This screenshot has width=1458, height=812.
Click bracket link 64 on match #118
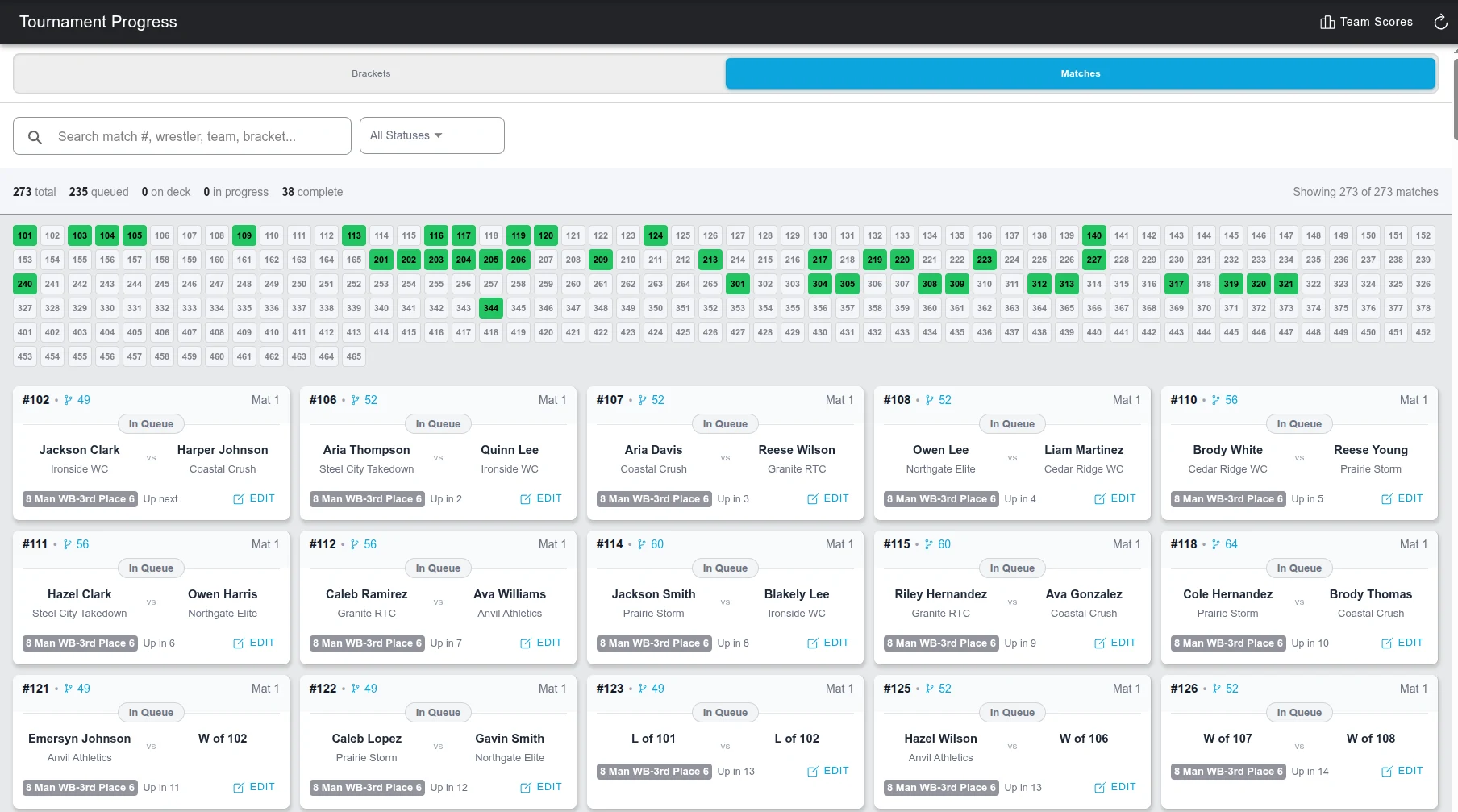point(1231,544)
